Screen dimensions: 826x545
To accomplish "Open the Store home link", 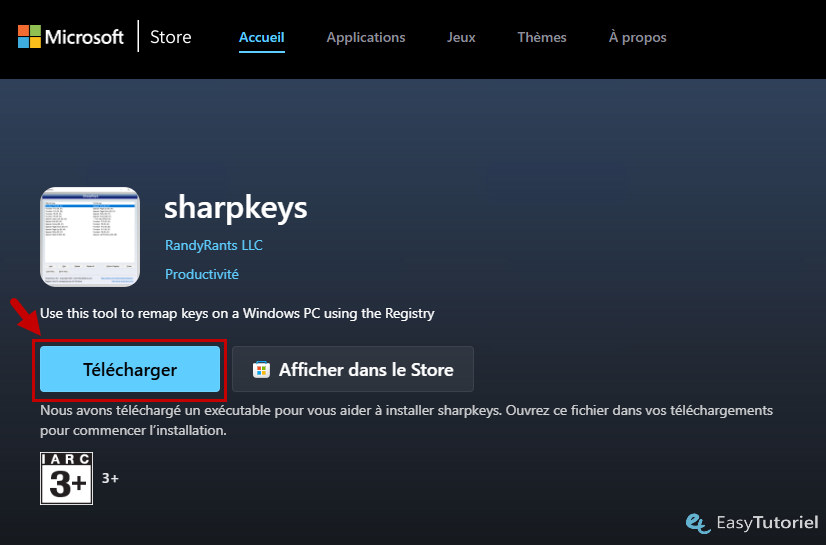I will [x=170, y=37].
